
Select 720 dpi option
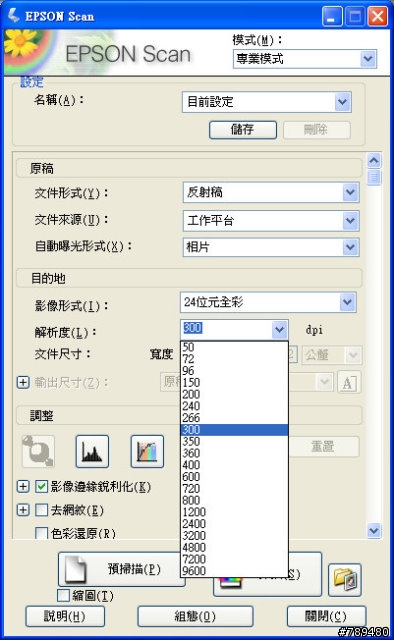click(234, 489)
